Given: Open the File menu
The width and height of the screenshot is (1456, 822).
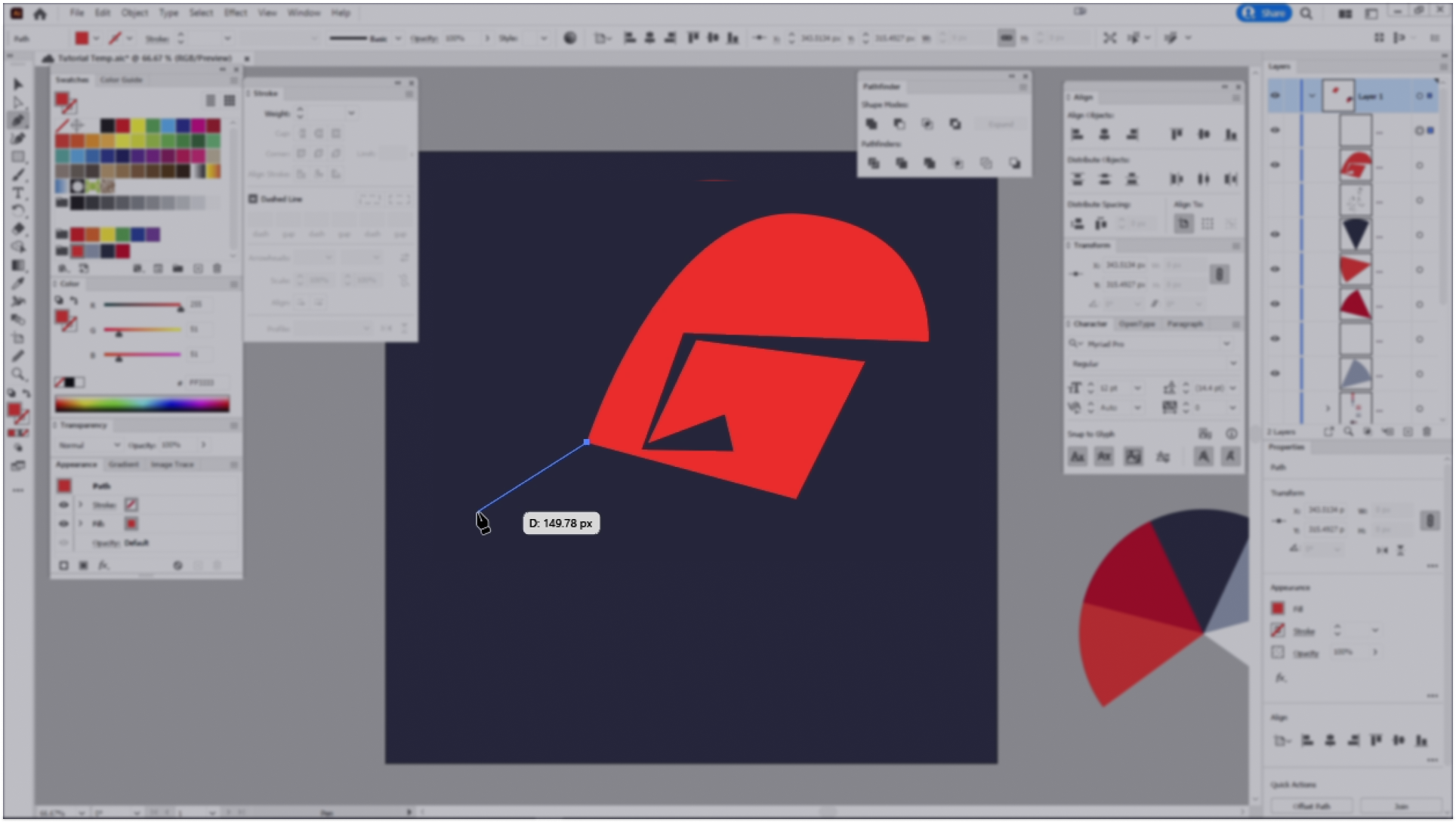Looking at the screenshot, I should (x=77, y=13).
